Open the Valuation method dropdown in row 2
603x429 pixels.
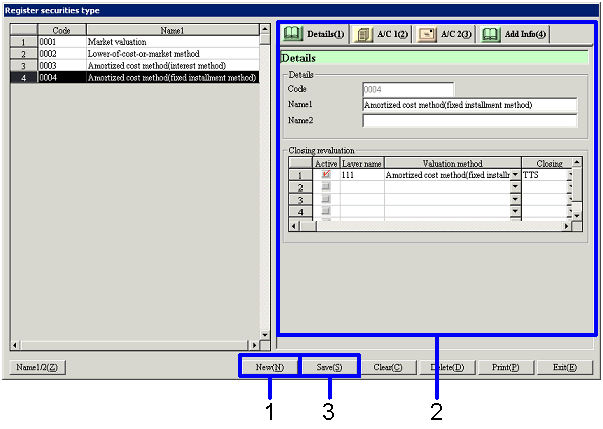pos(516,187)
